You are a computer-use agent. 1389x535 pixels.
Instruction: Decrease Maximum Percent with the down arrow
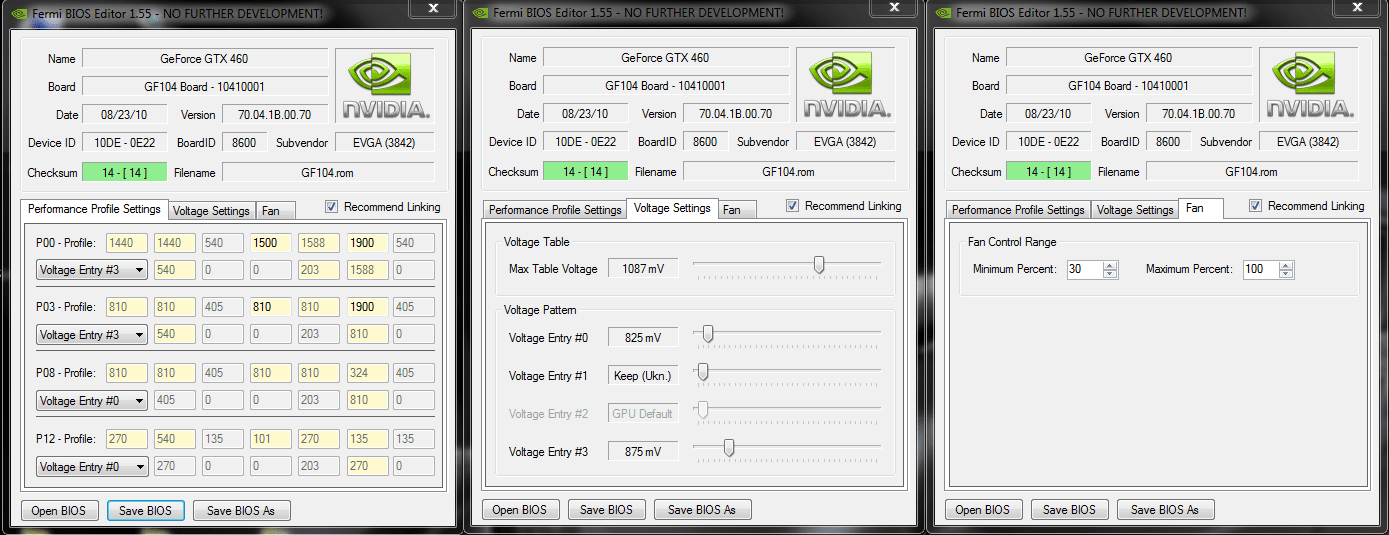click(x=1286, y=274)
